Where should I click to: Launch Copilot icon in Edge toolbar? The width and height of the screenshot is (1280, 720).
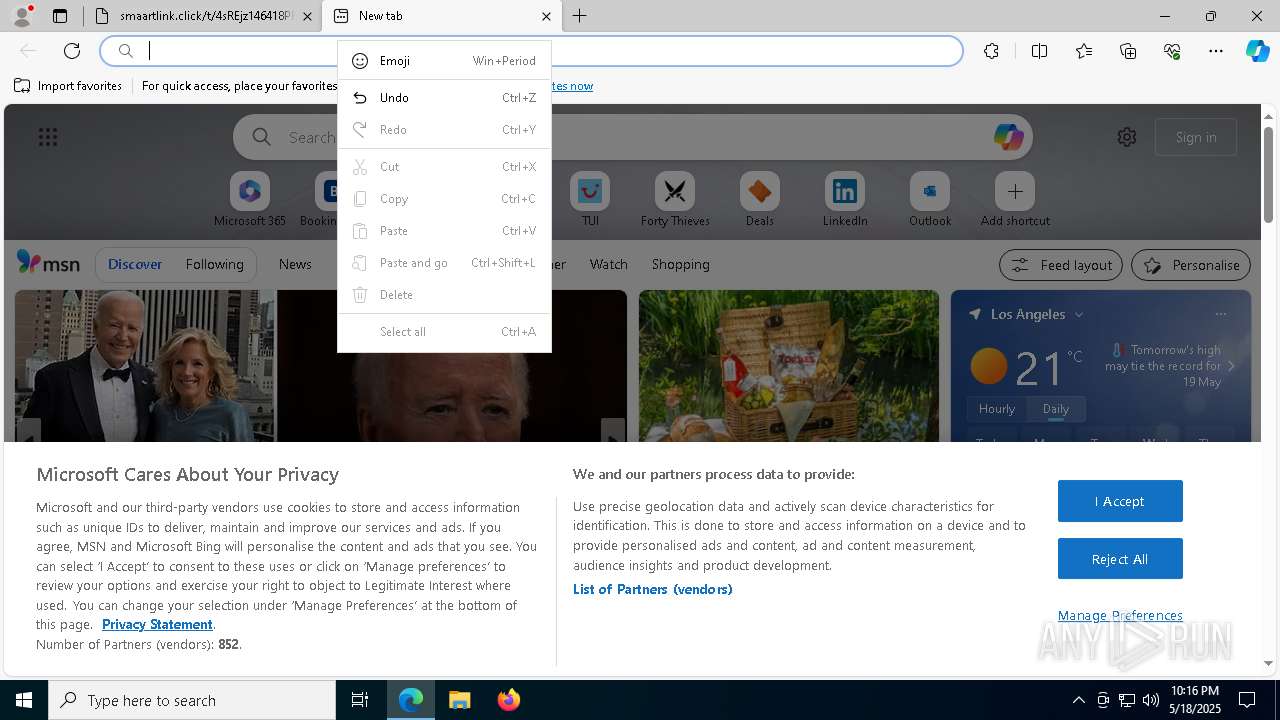point(1257,51)
